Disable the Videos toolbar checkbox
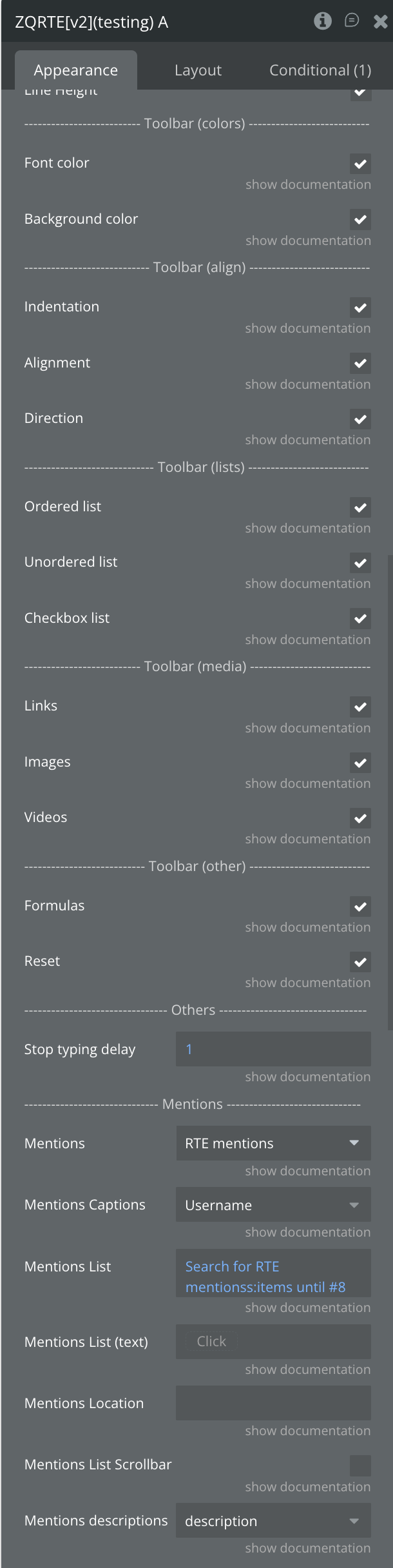The height and width of the screenshot is (1568, 393). click(360, 818)
